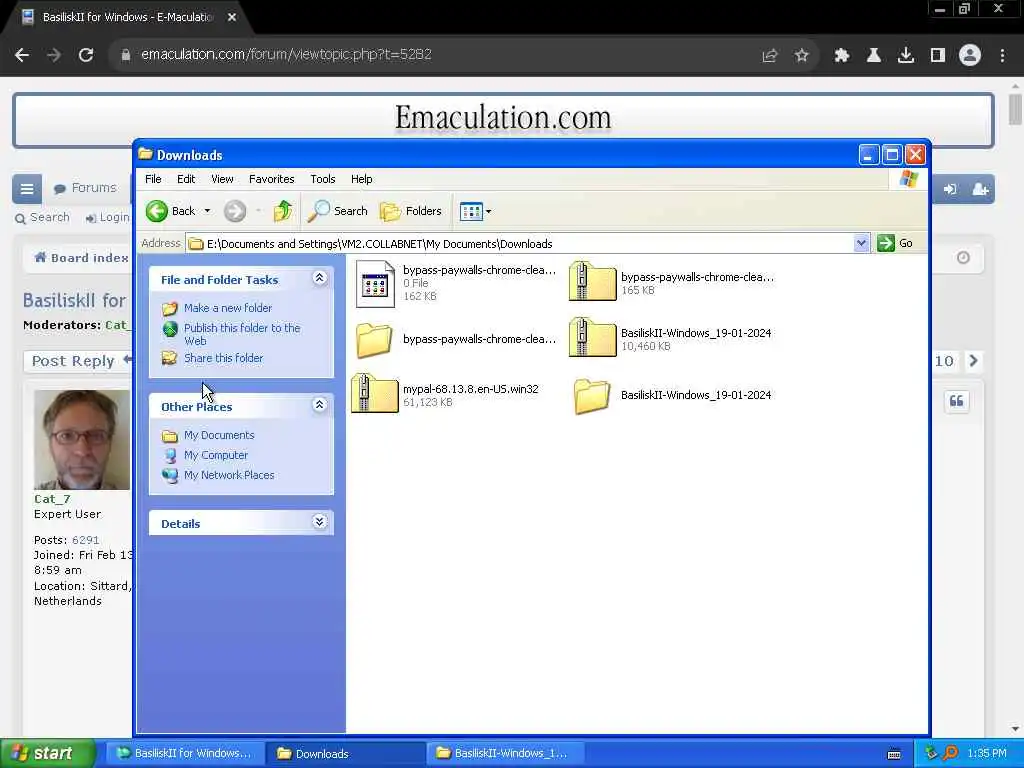Image resolution: width=1024 pixels, height=768 pixels.
Task: Select the bypass-paywalls 0 File 162 KB icon
Action: pos(375,283)
